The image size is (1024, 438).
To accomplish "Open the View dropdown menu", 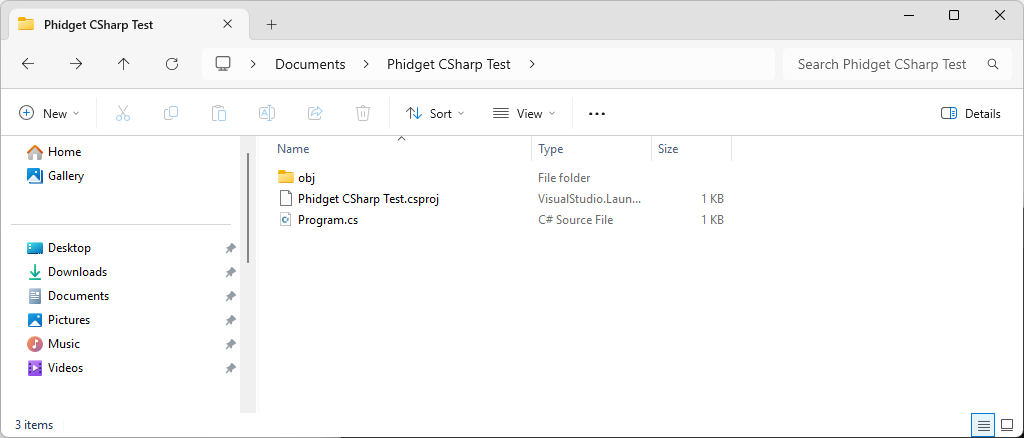I will [524, 114].
